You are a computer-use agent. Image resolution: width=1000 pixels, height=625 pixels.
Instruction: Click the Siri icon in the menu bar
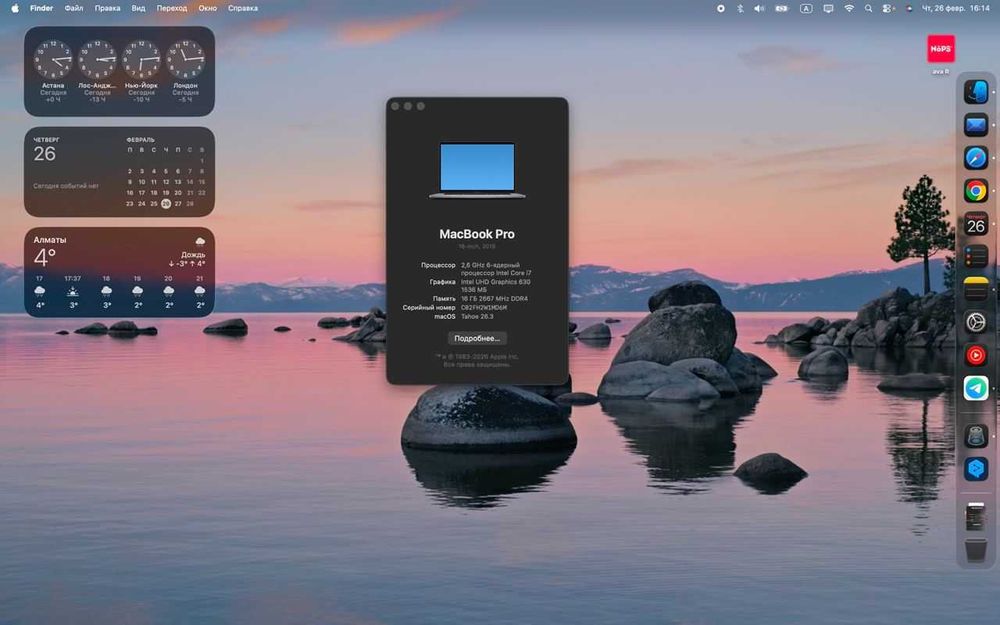pyautogui.click(x=908, y=8)
